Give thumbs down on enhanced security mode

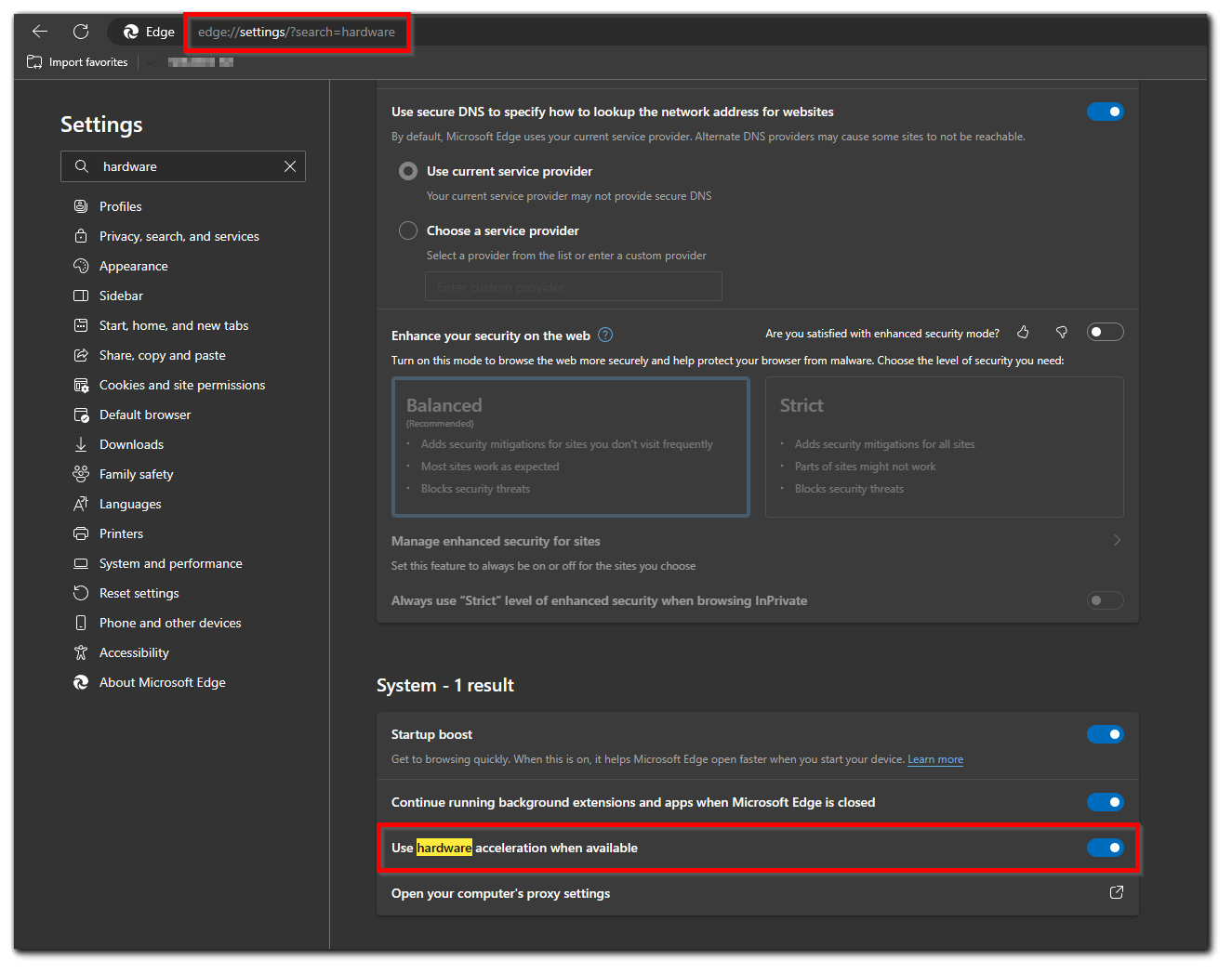1061,332
